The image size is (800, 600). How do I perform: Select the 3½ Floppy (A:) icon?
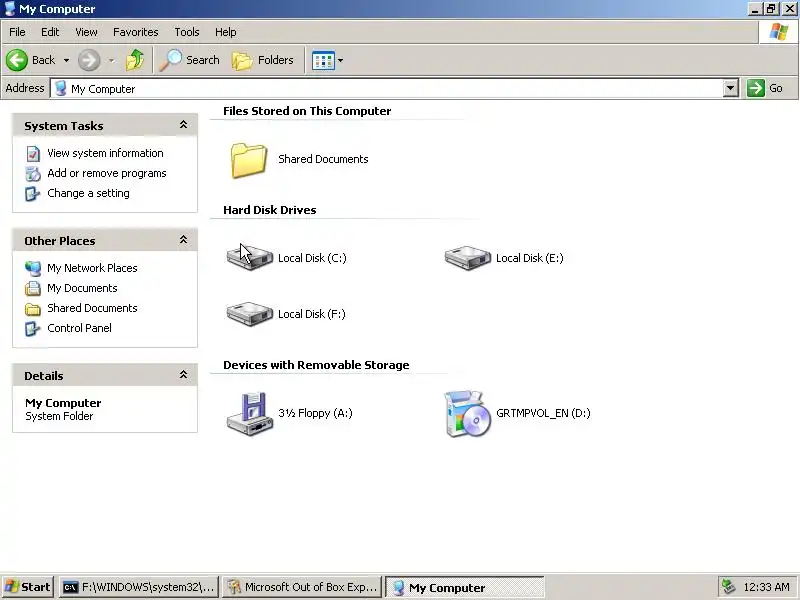[249, 414]
